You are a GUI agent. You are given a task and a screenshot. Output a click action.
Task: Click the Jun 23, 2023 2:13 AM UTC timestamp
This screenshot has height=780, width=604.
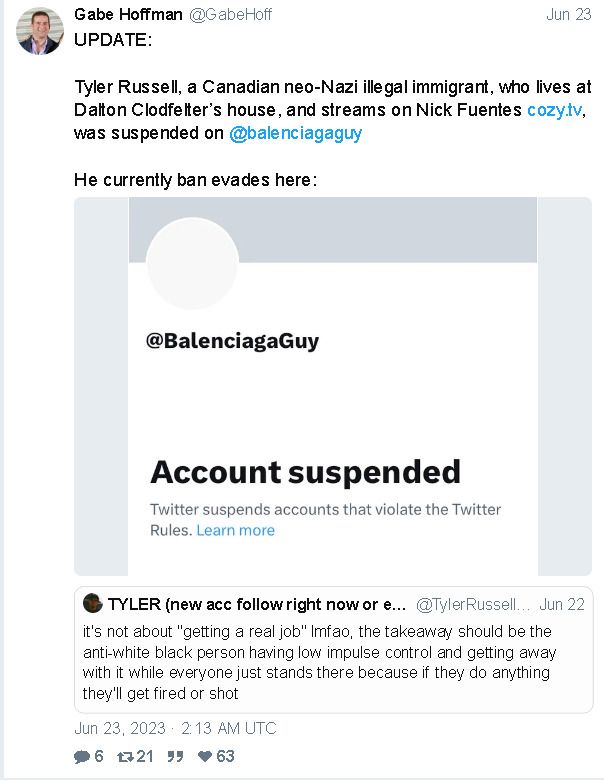point(175,728)
